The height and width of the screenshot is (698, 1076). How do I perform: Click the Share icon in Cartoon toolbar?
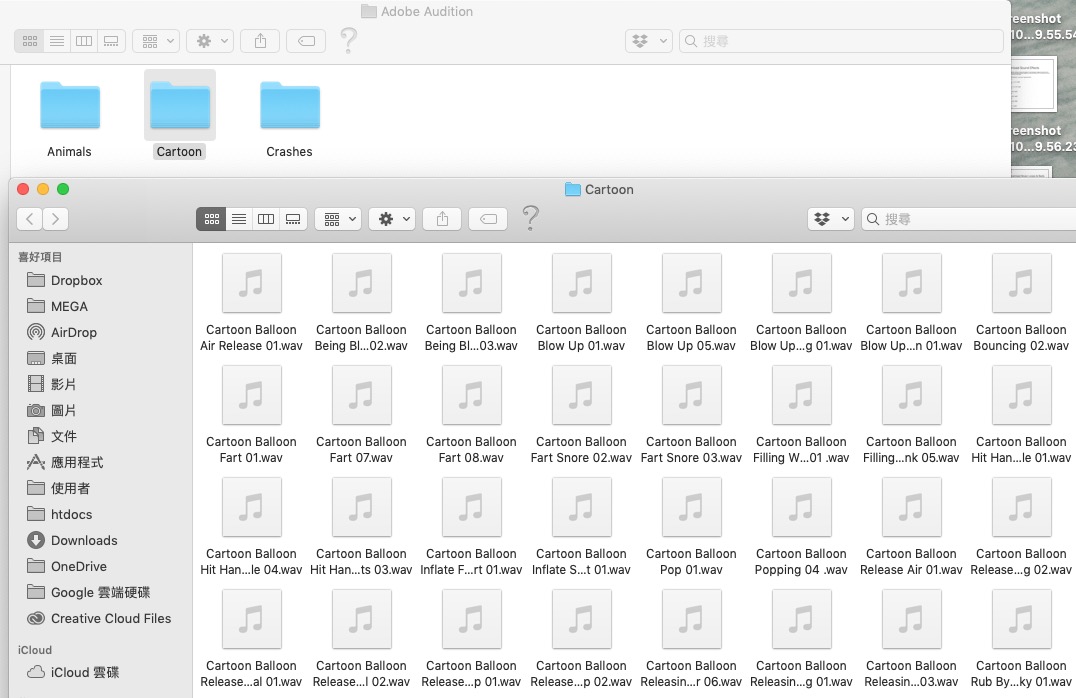442,219
